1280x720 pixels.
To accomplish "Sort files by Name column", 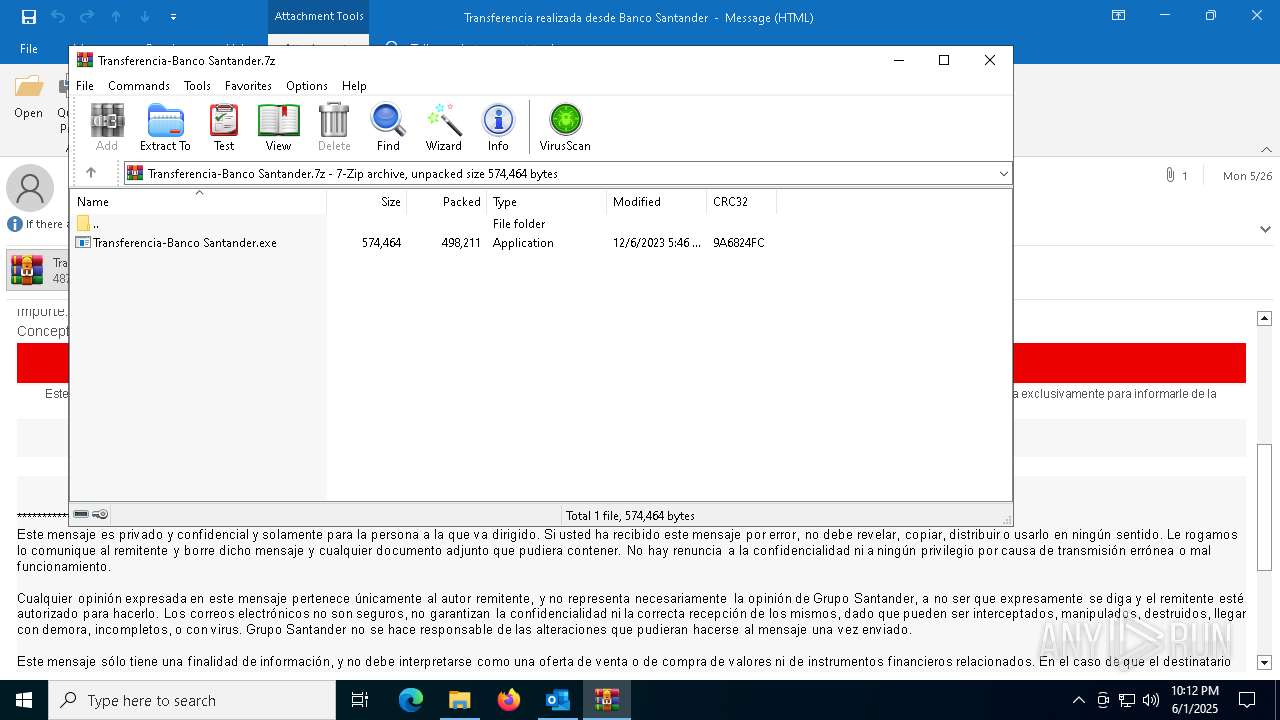I will (198, 202).
